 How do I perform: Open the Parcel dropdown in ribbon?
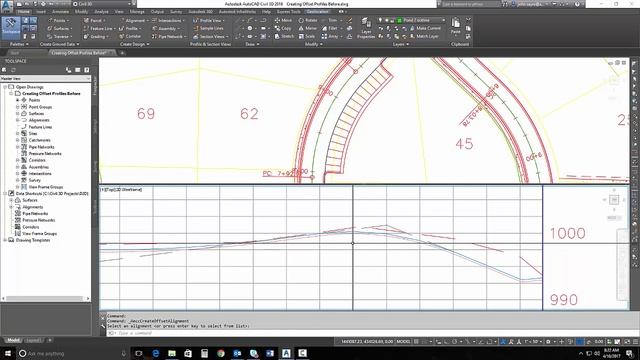(94, 20)
